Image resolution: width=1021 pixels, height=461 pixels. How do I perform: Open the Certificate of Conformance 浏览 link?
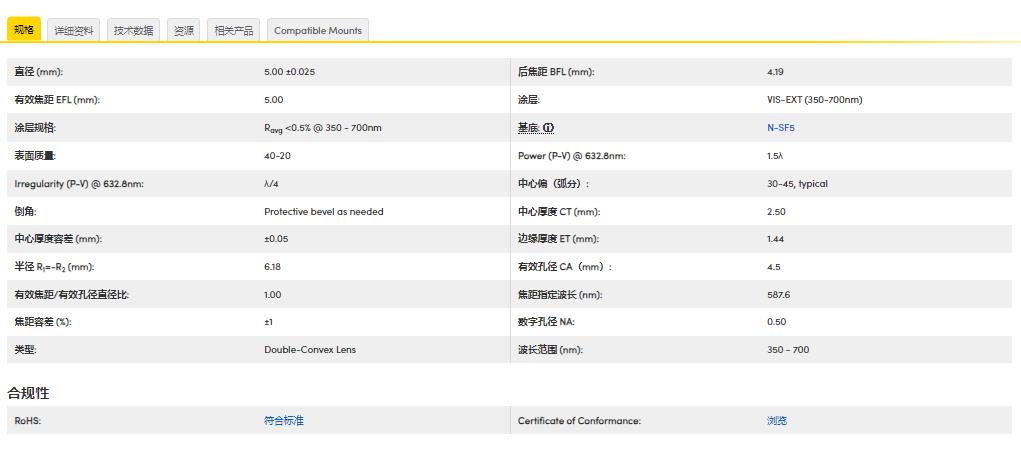pos(776,421)
